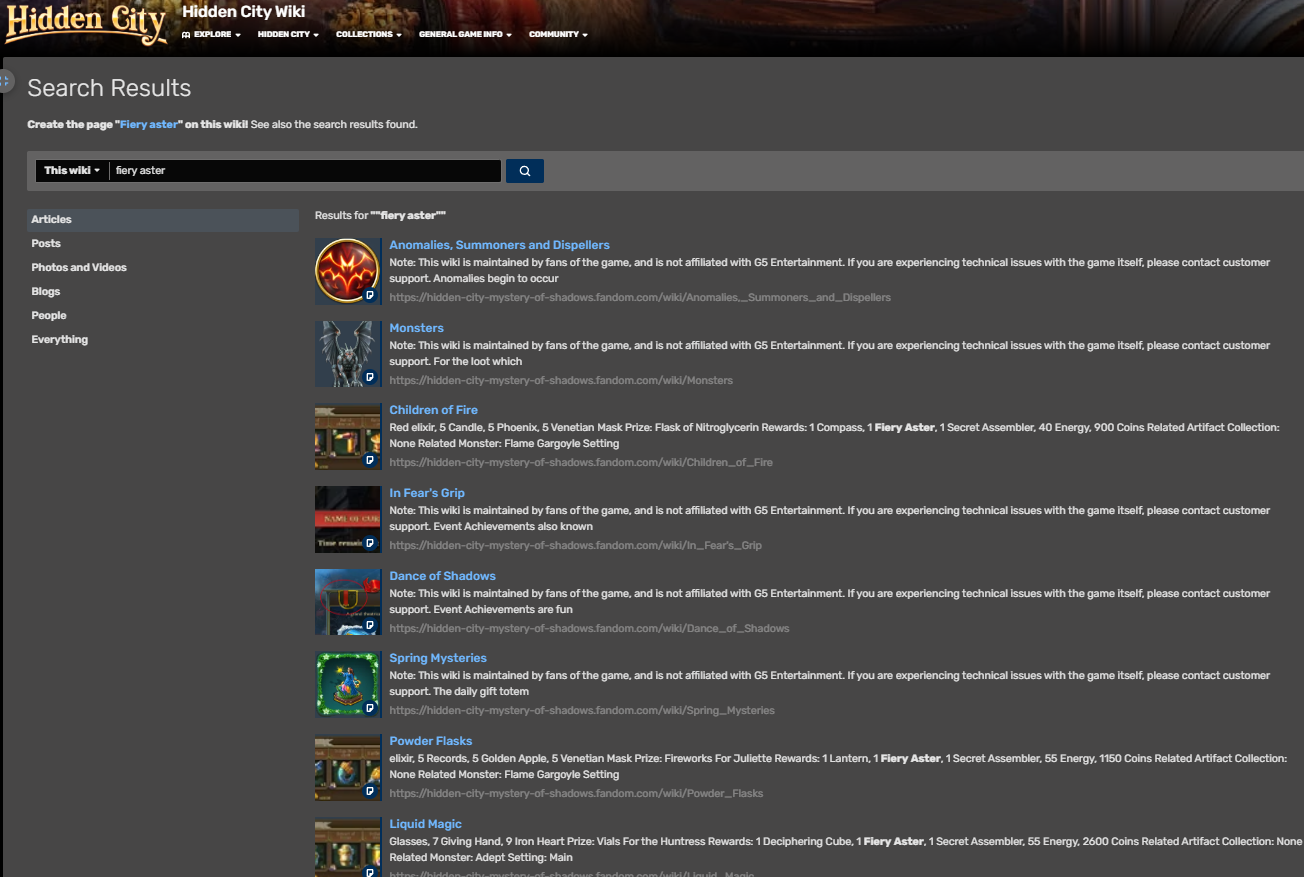The image size is (1304, 877).
Task: Click the Results for fiery aster text
Action: [380, 216]
